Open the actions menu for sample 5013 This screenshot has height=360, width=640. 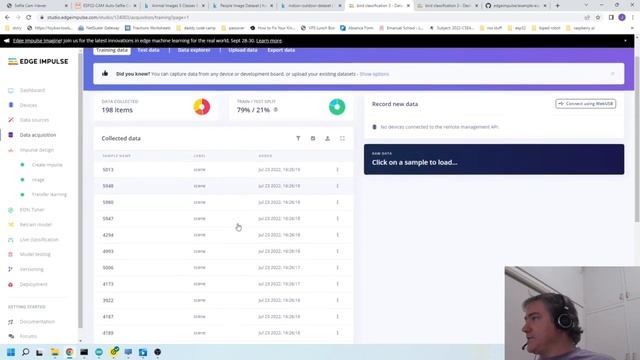pyautogui.click(x=338, y=170)
